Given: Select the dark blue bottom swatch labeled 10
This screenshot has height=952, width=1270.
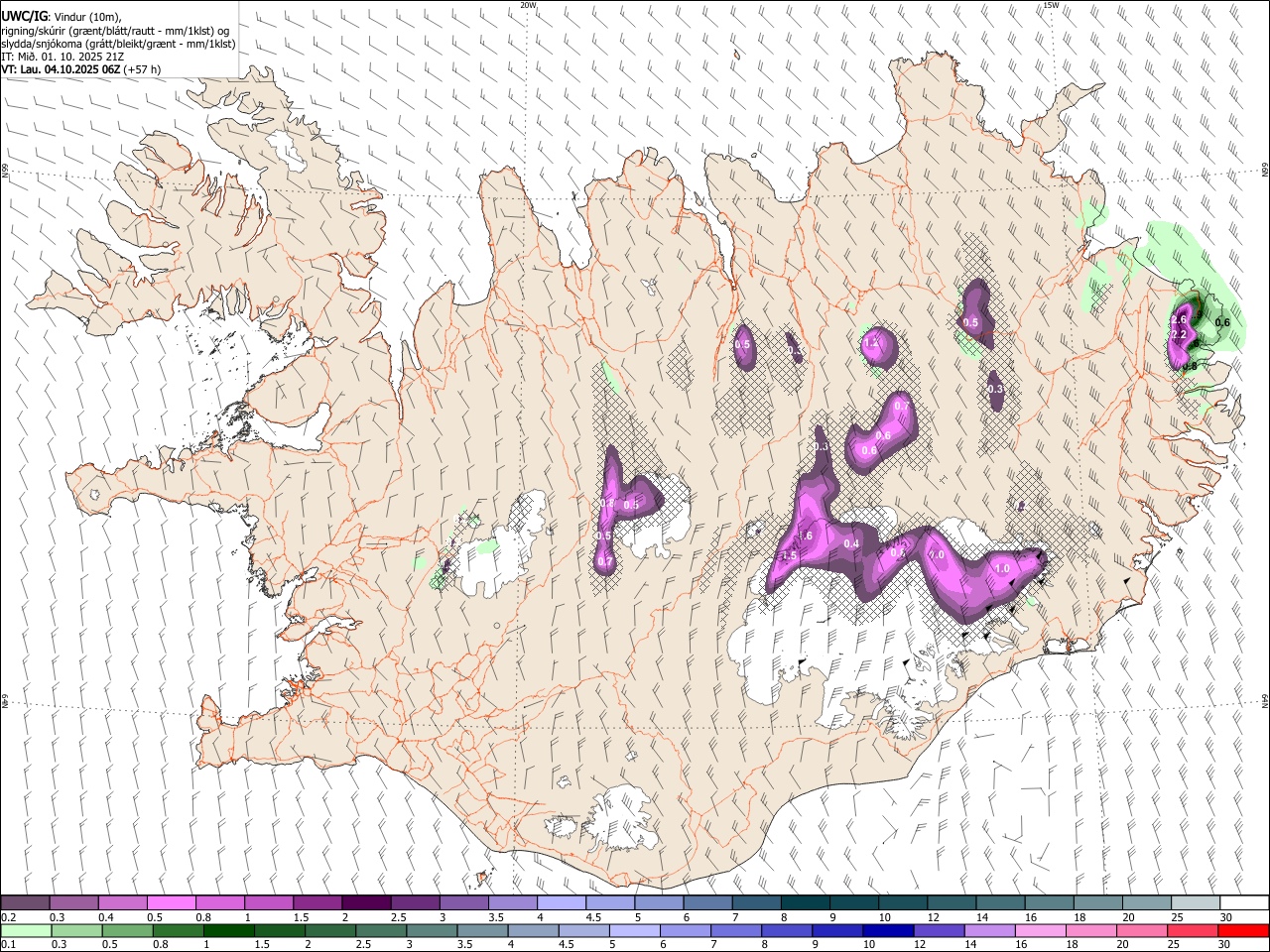Looking at the screenshot, I should click(x=888, y=930).
